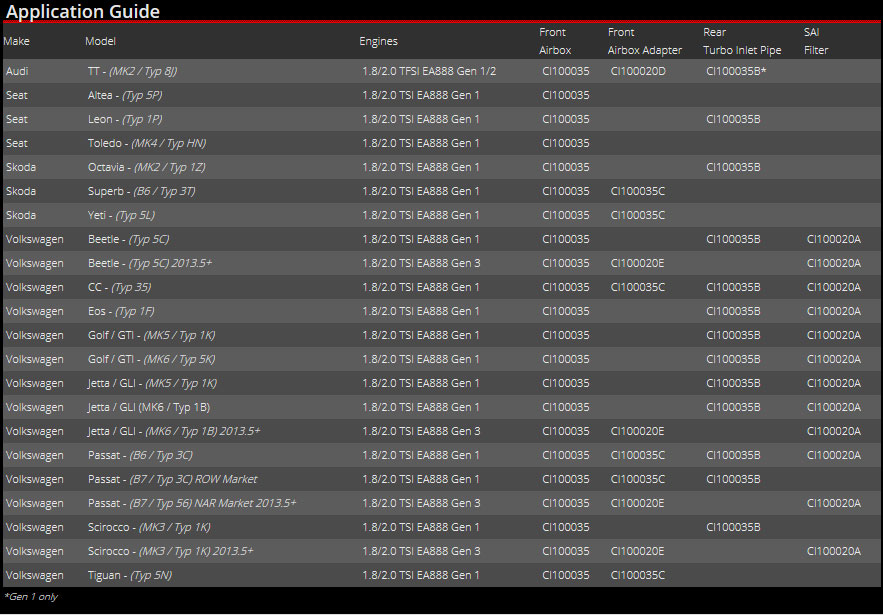Image resolution: width=883 pixels, height=615 pixels.
Task: Click the Yeti - (Typ 5L) model
Action: coord(121,215)
